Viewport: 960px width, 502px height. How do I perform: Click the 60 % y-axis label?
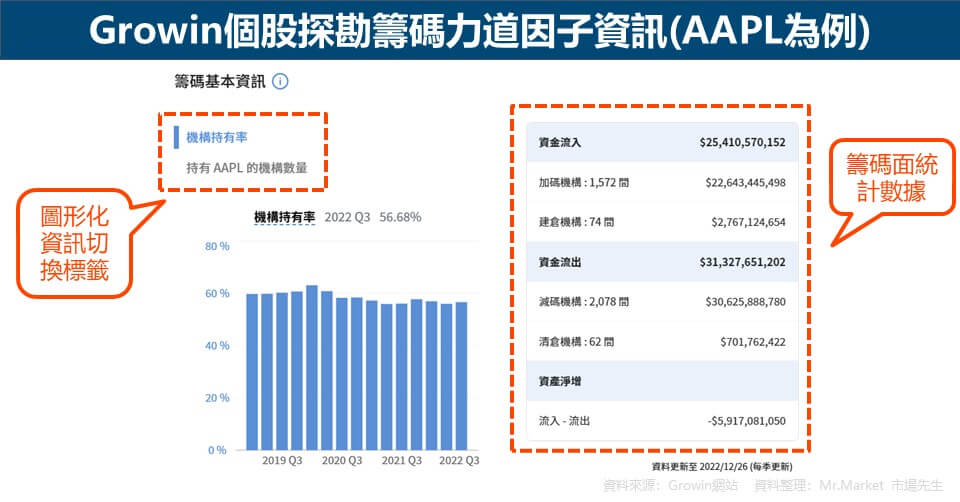[217, 293]
